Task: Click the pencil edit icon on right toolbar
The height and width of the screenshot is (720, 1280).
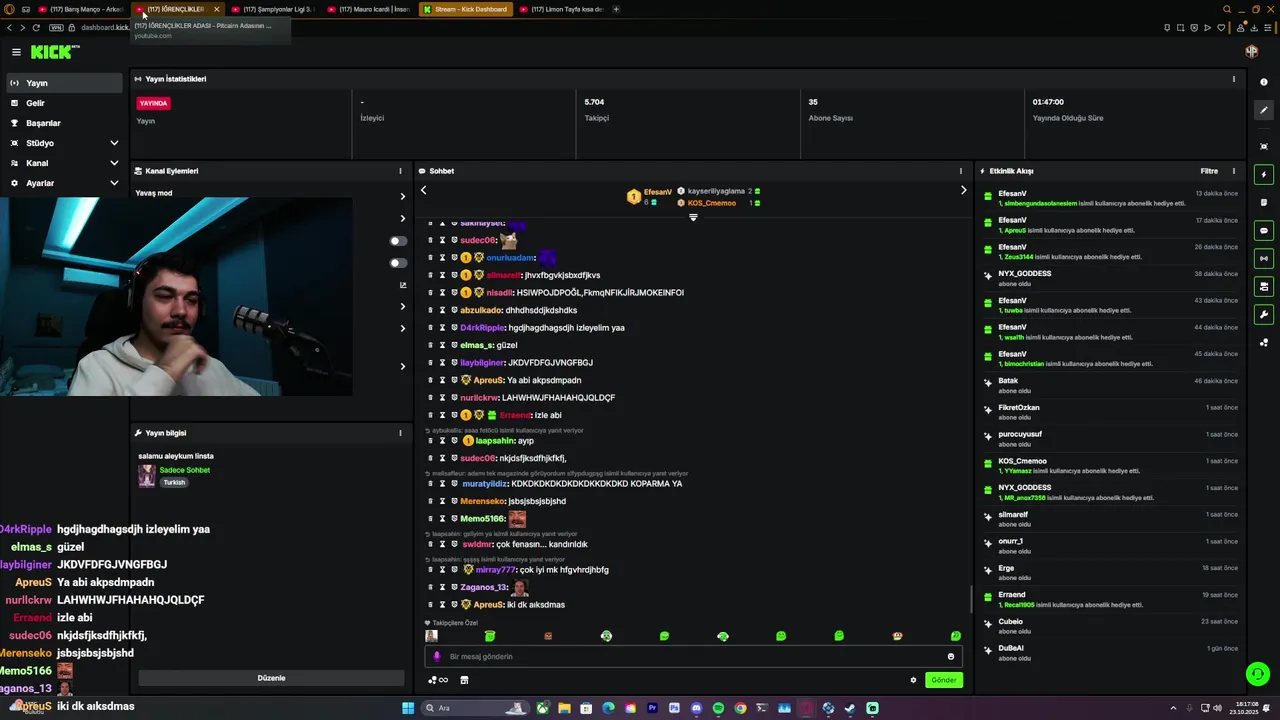Action: tap(1264, 110)
